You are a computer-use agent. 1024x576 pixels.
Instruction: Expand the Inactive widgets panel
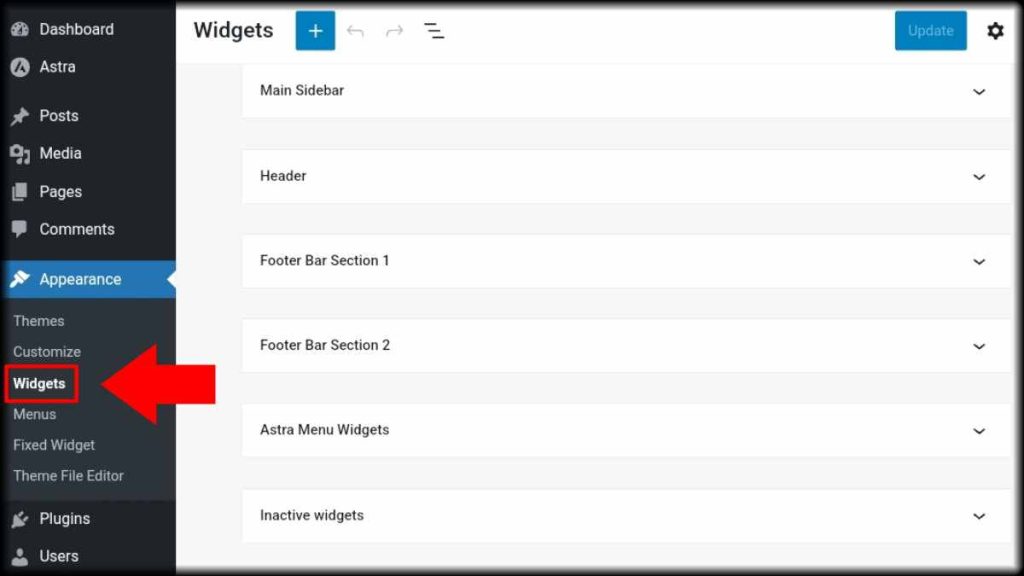click(979, 516)
